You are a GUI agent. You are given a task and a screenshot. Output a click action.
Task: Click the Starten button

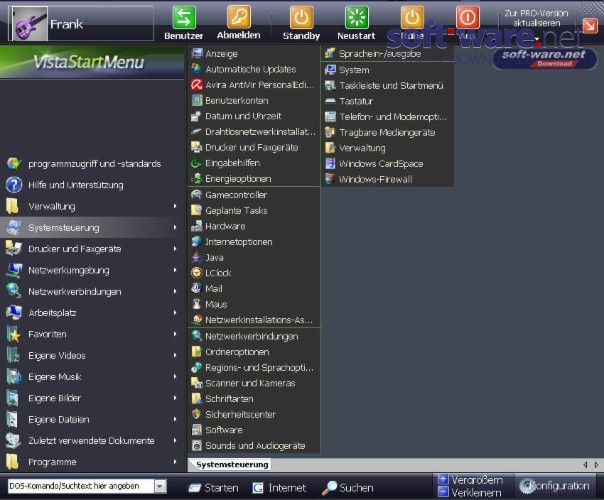[213, 488]
